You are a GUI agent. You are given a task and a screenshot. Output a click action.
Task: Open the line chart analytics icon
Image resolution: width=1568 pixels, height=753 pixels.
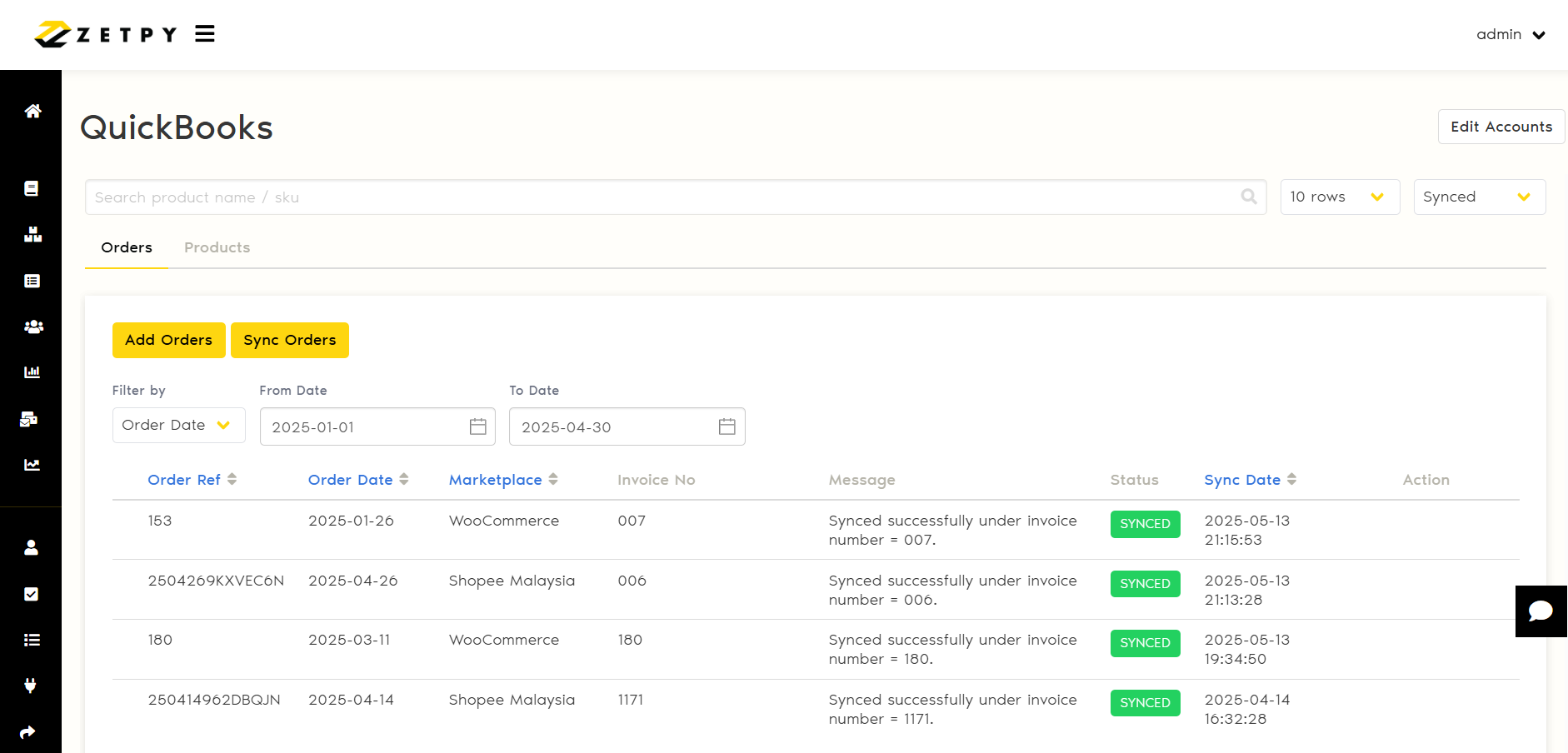[32, 464]
